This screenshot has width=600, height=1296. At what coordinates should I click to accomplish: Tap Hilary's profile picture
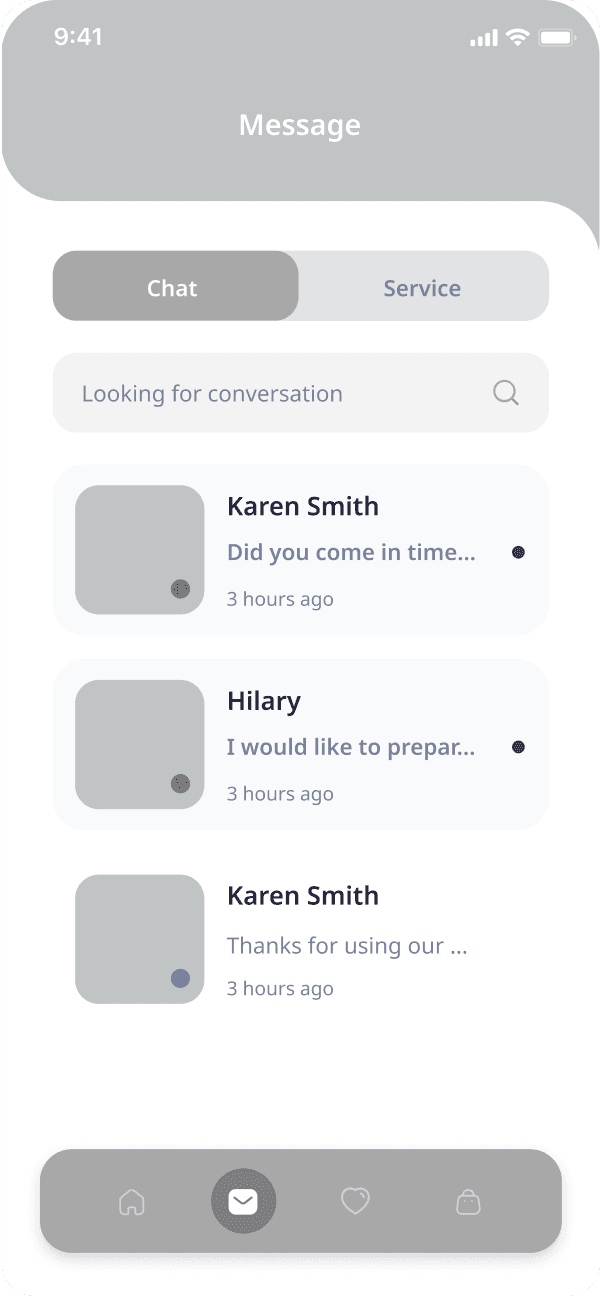pyautogui.click(x=139, y=743)
